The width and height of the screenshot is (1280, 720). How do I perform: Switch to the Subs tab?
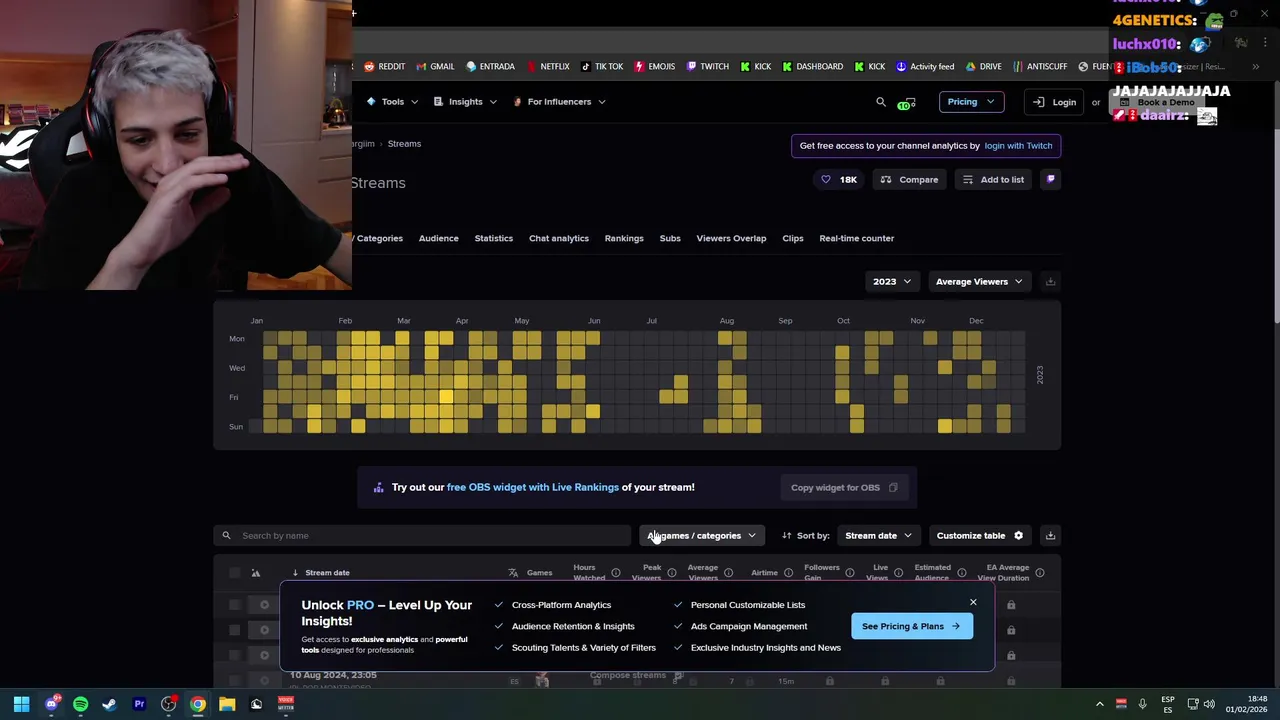670,239
